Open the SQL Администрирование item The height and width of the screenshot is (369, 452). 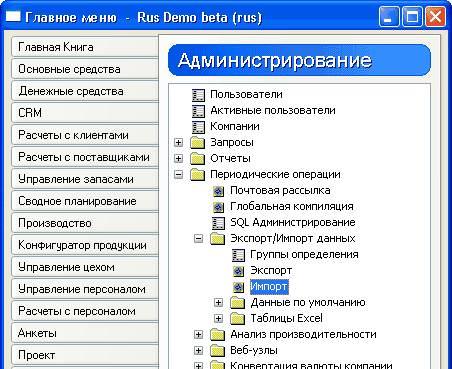click(293, 223)
